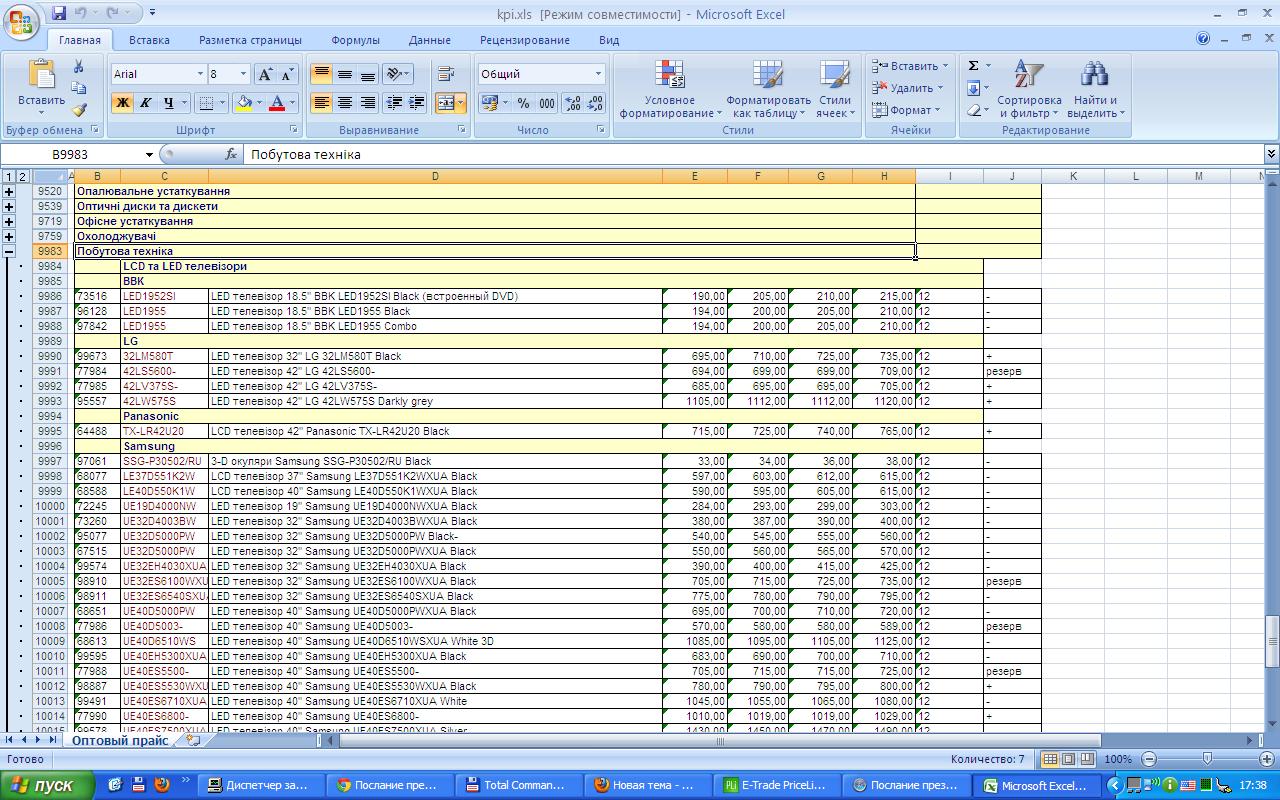Click the Decrease Indent icon

tap(394, 103)
